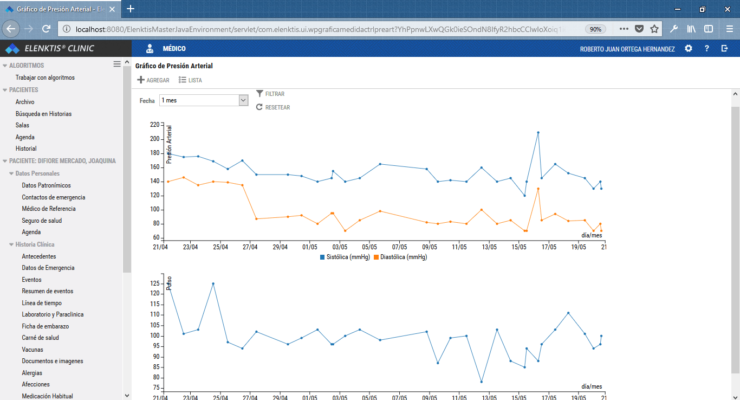The image size is (740, 400).
Task: Click the Resetear refresh icon
Action: 260,106
